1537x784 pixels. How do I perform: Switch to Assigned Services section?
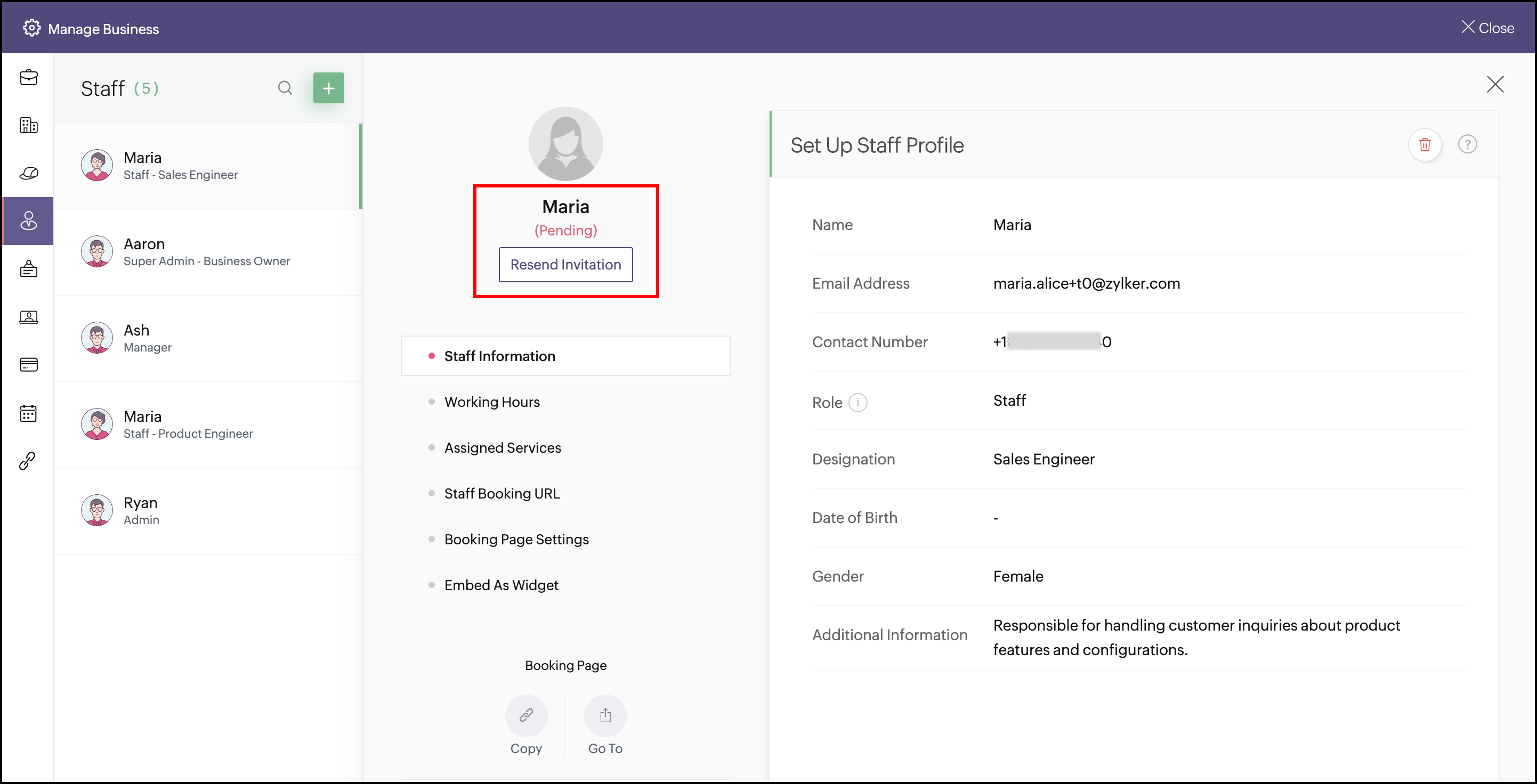tap(503, 448)
